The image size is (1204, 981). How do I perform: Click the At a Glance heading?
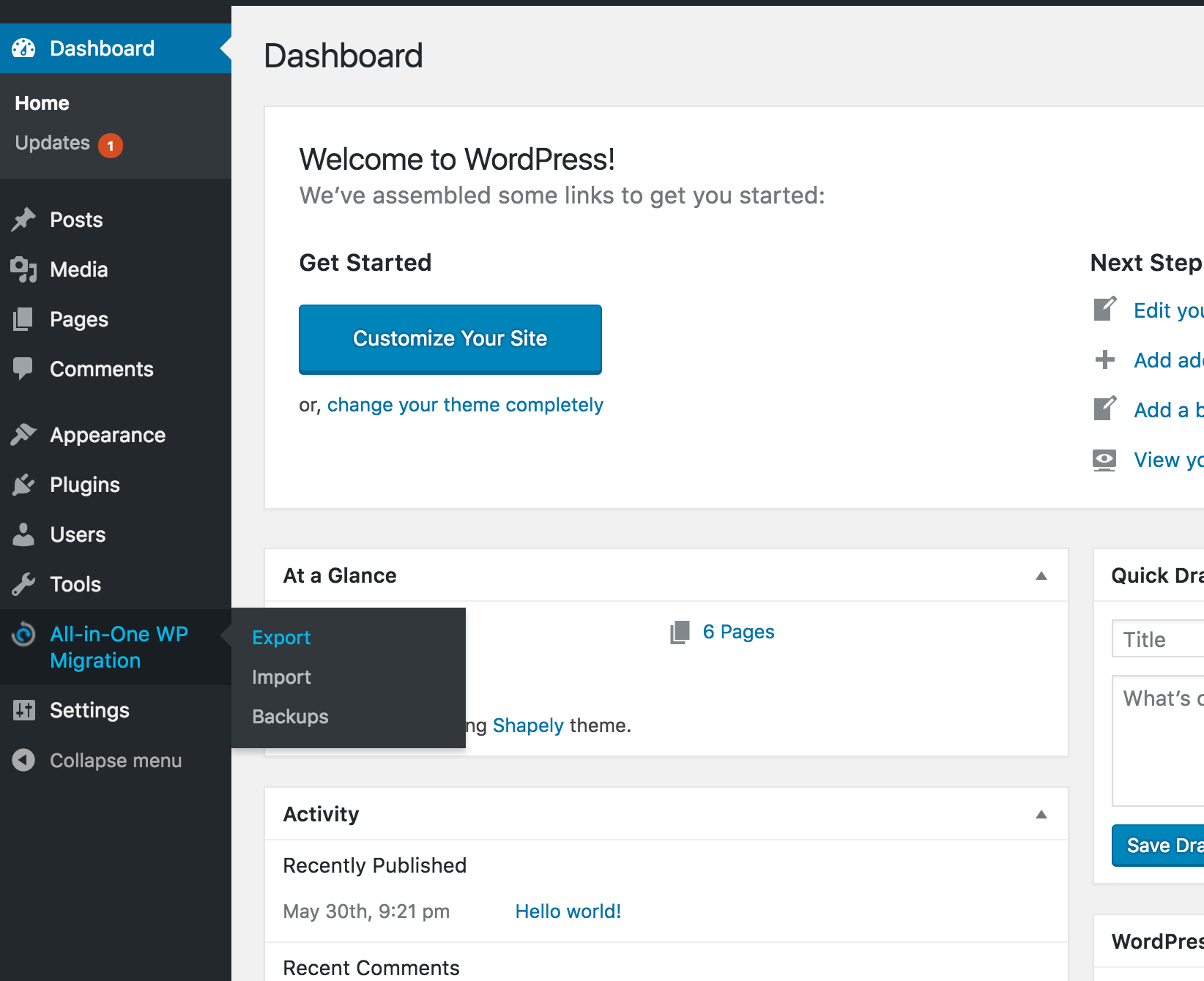click(x=340, y=575)
